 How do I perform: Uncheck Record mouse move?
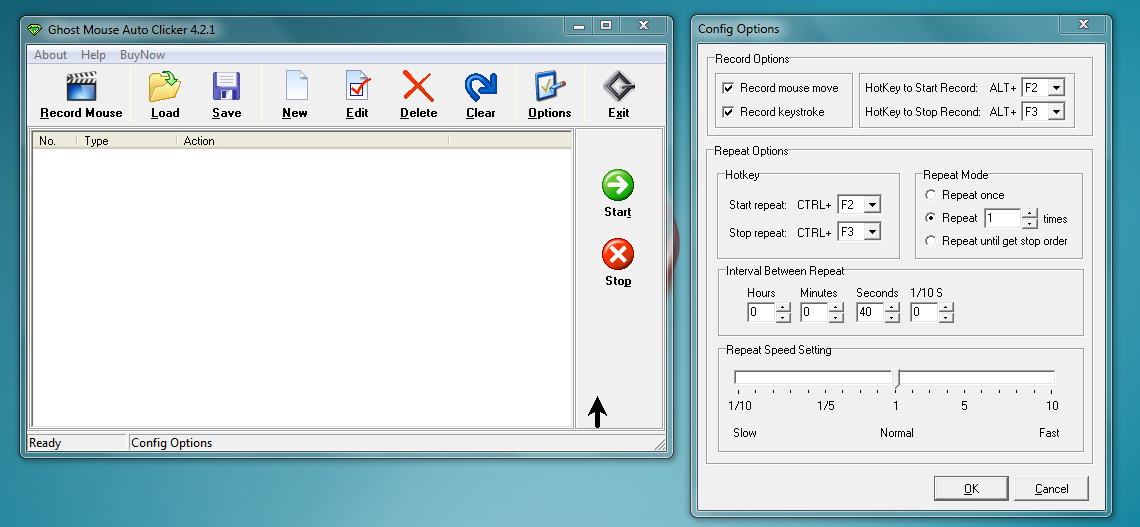(728, 88)
